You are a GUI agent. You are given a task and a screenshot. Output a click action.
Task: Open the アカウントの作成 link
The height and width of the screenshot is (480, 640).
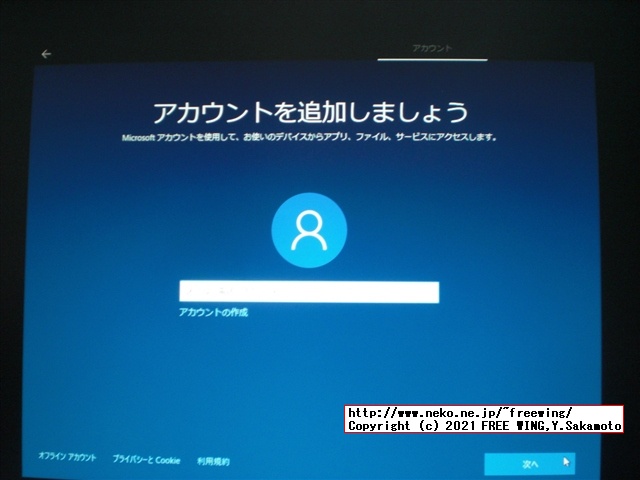213,313
